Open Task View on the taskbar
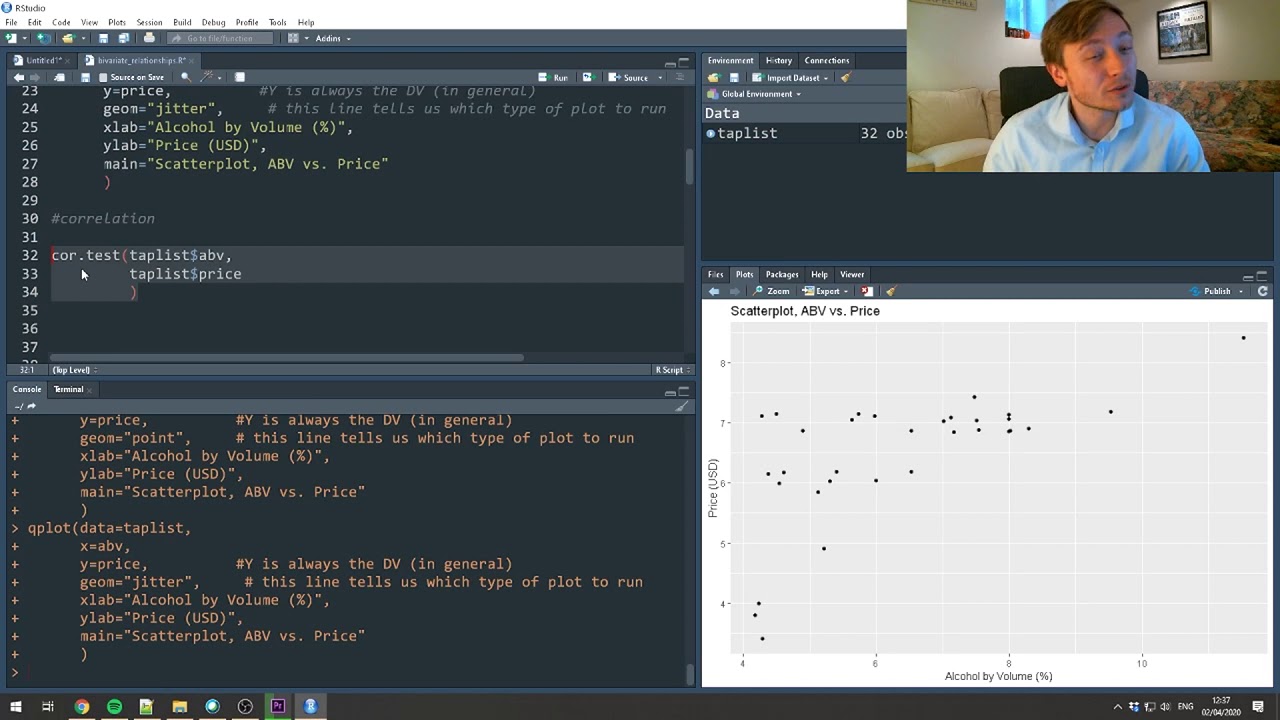This screenshot has width=1280, height=720. 47,706
